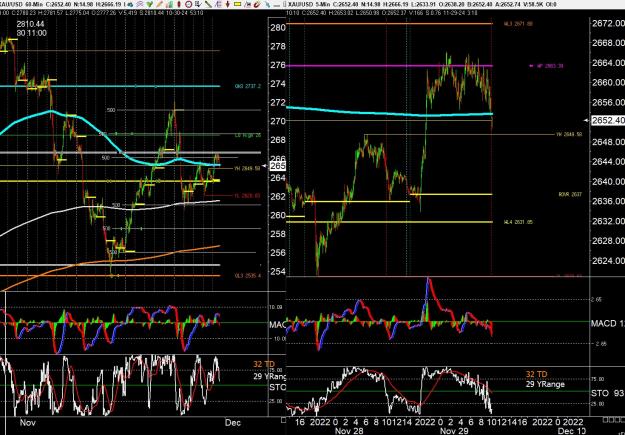
Task: Click the 2810.44 price readout at top left
Action: click(x=31, y=24)
